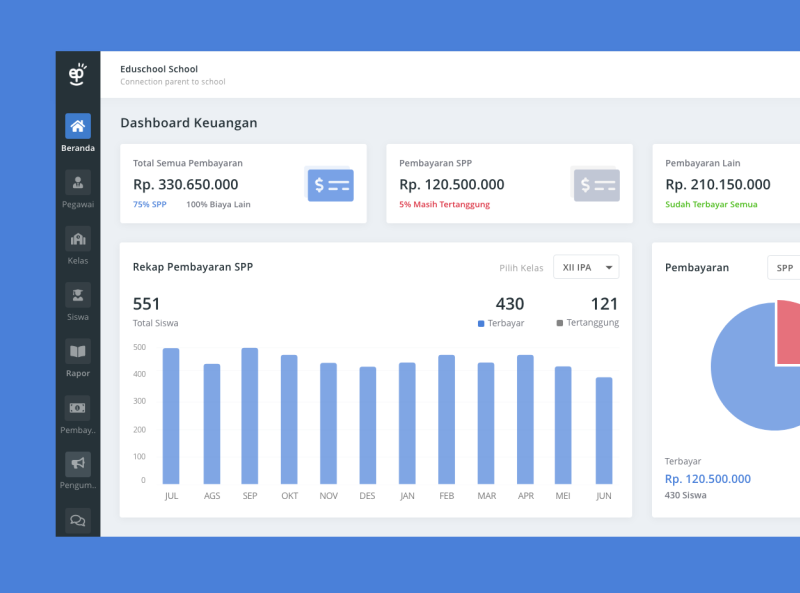Click the 75% SPP link
The image size is (800, 593).
tap(148, 204)
